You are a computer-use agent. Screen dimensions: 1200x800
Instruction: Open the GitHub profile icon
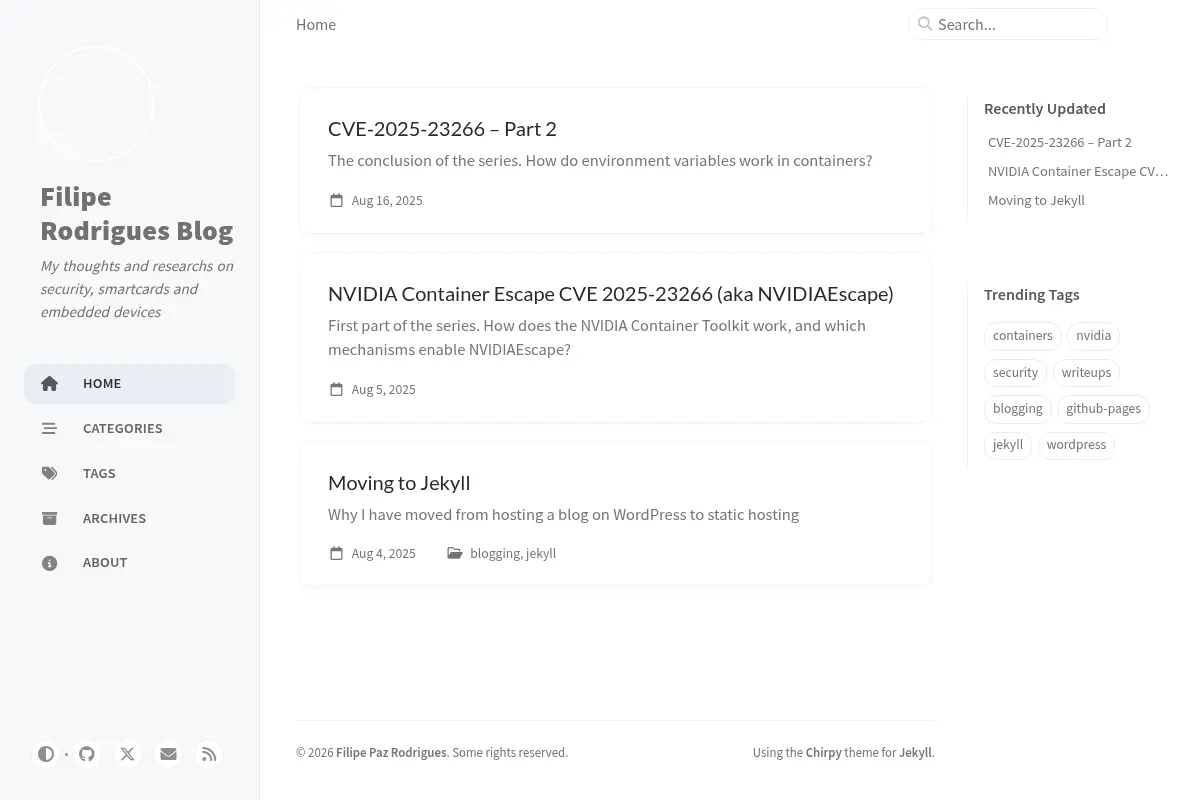click(x=87, y=754)
